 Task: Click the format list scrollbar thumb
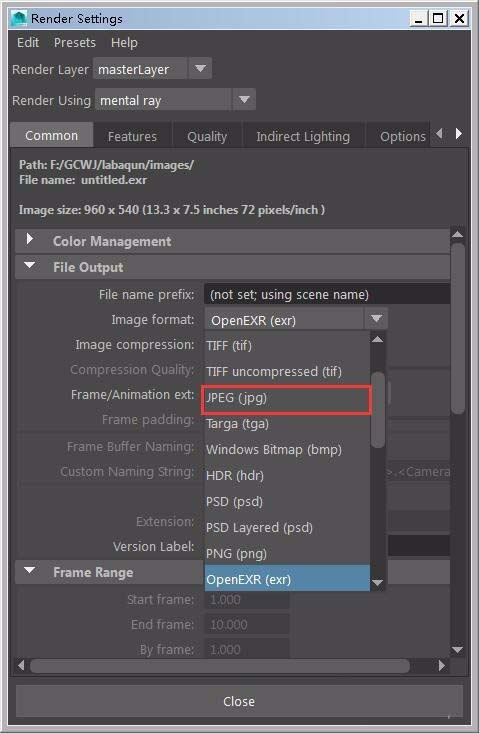point(378,410)
